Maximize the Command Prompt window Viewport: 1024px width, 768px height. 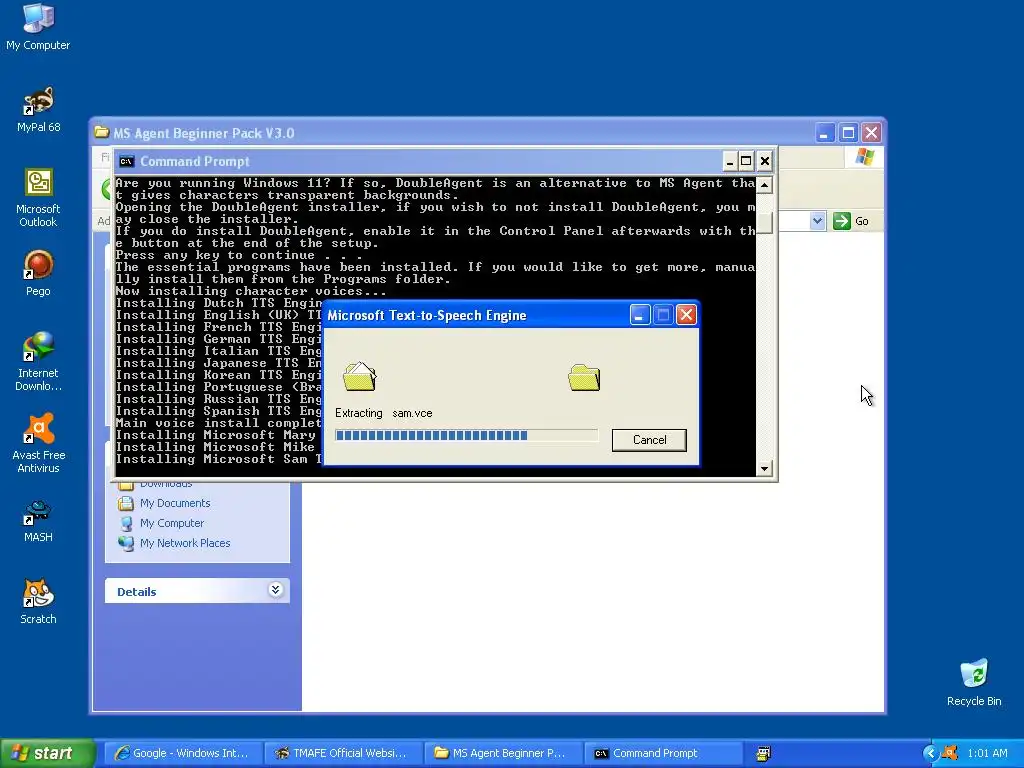click(746, 161)
